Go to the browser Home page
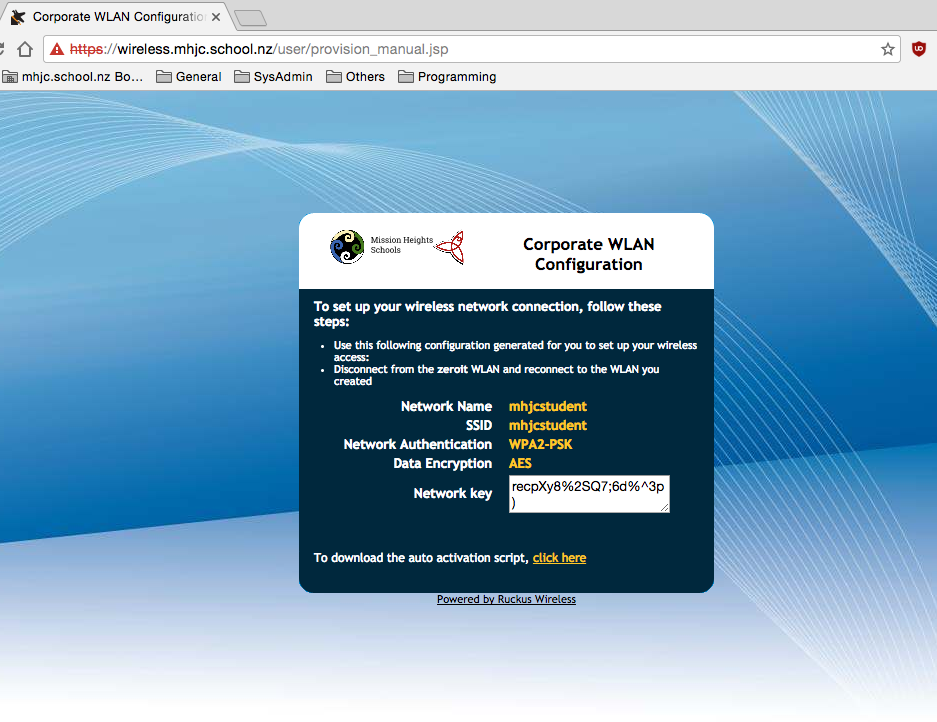Viewport: 937px width, 722px height. click(x=25, y=49)
